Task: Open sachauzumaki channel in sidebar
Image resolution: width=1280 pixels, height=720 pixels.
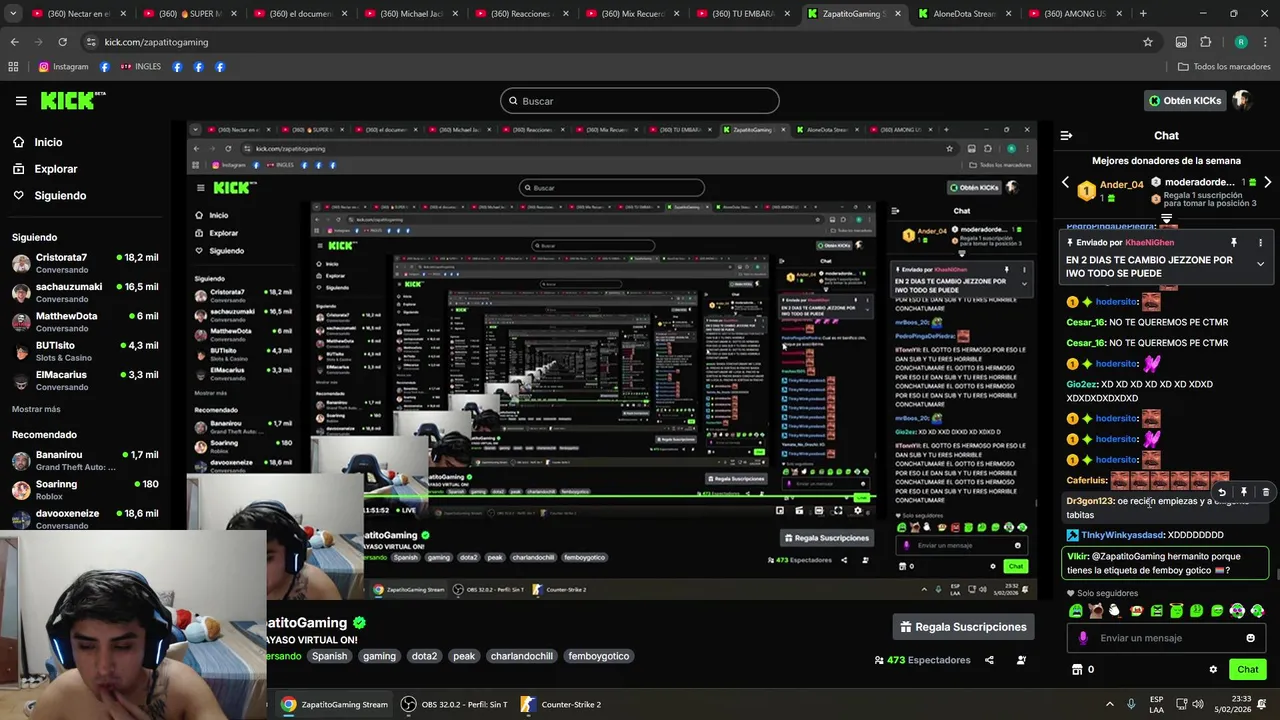Action: point(85,293)
